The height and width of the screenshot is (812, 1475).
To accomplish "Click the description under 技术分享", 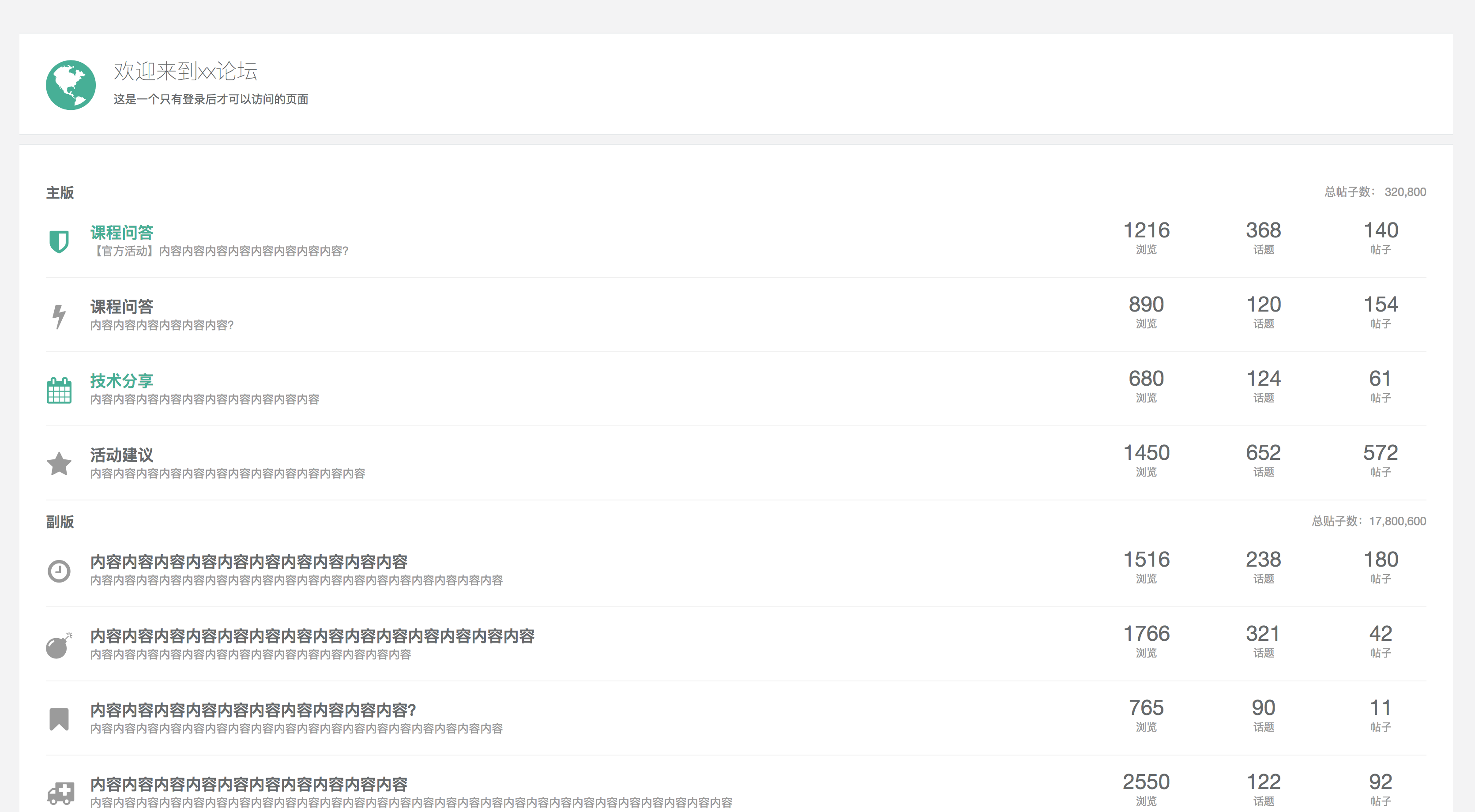I will coord(205,399).
